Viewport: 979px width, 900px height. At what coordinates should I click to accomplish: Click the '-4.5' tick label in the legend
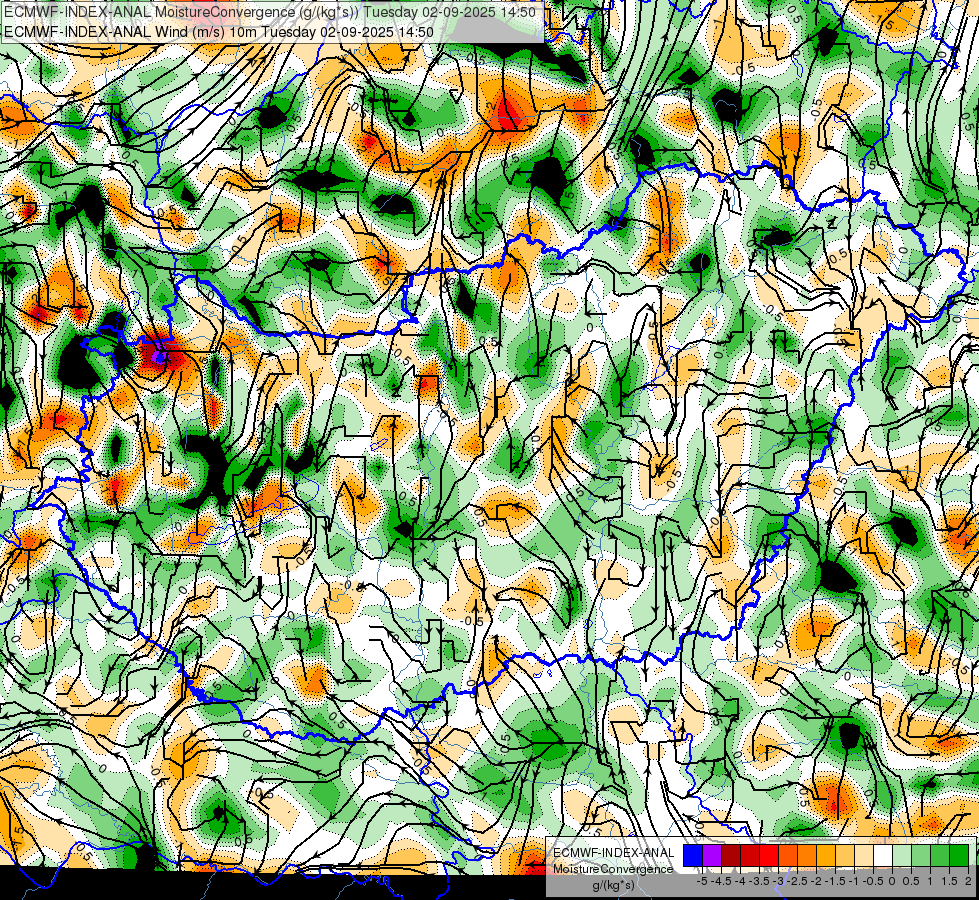click(x=721, y=881)
